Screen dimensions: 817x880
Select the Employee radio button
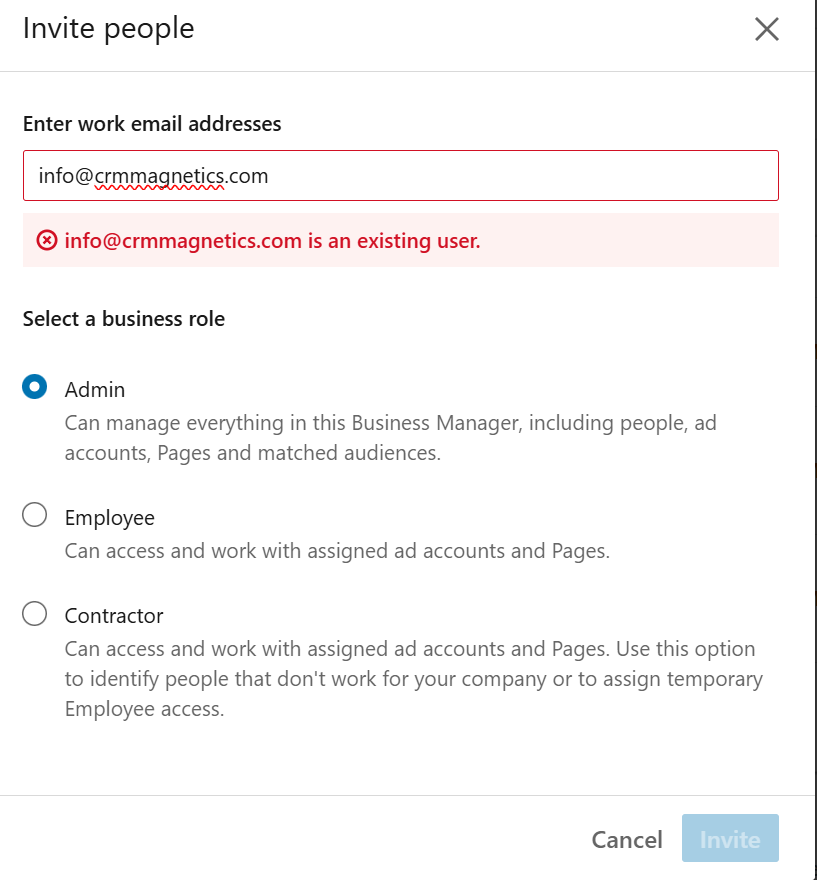pyautogui.click(x=35, y=515)
